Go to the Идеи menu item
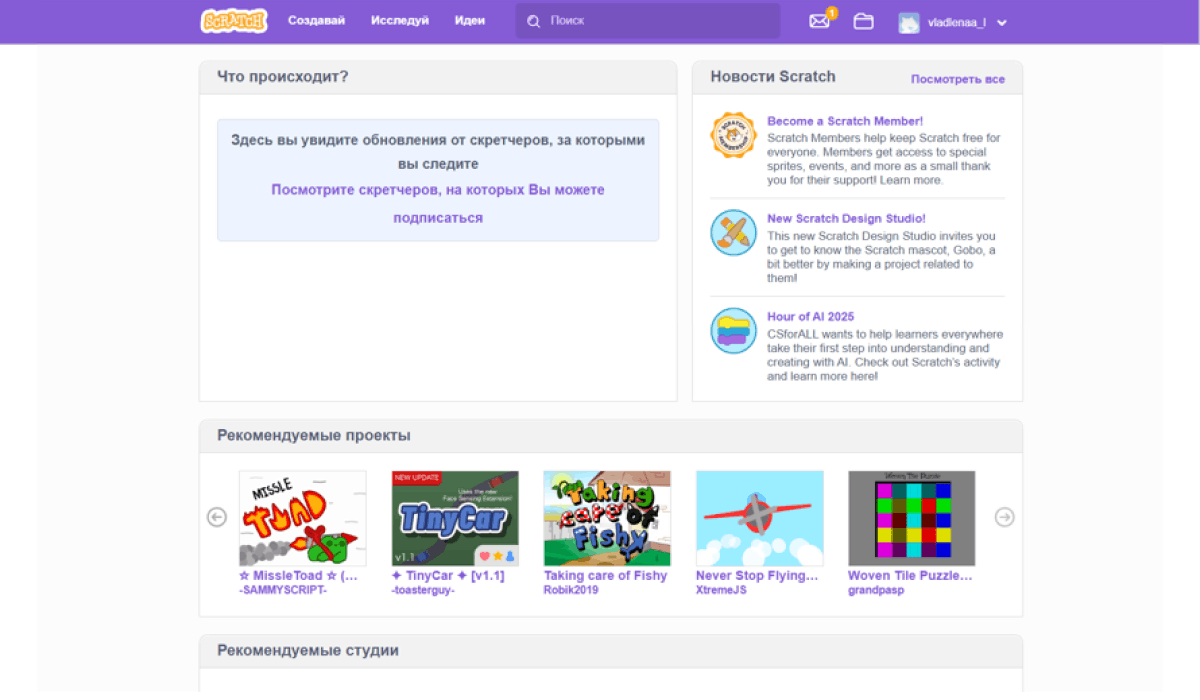 point(469,20)
